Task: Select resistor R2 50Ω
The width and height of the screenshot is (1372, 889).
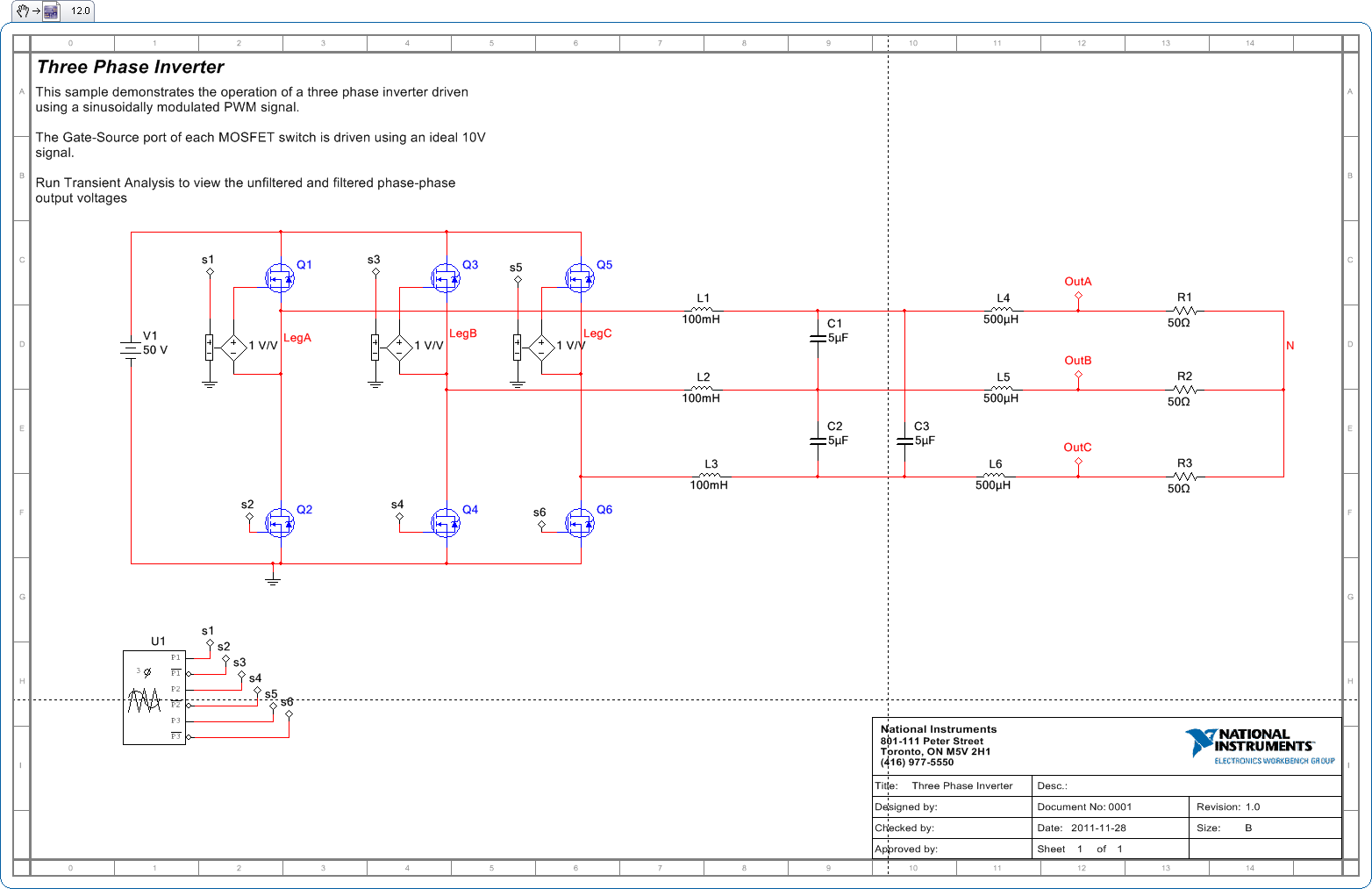Action: [1184, 389]
